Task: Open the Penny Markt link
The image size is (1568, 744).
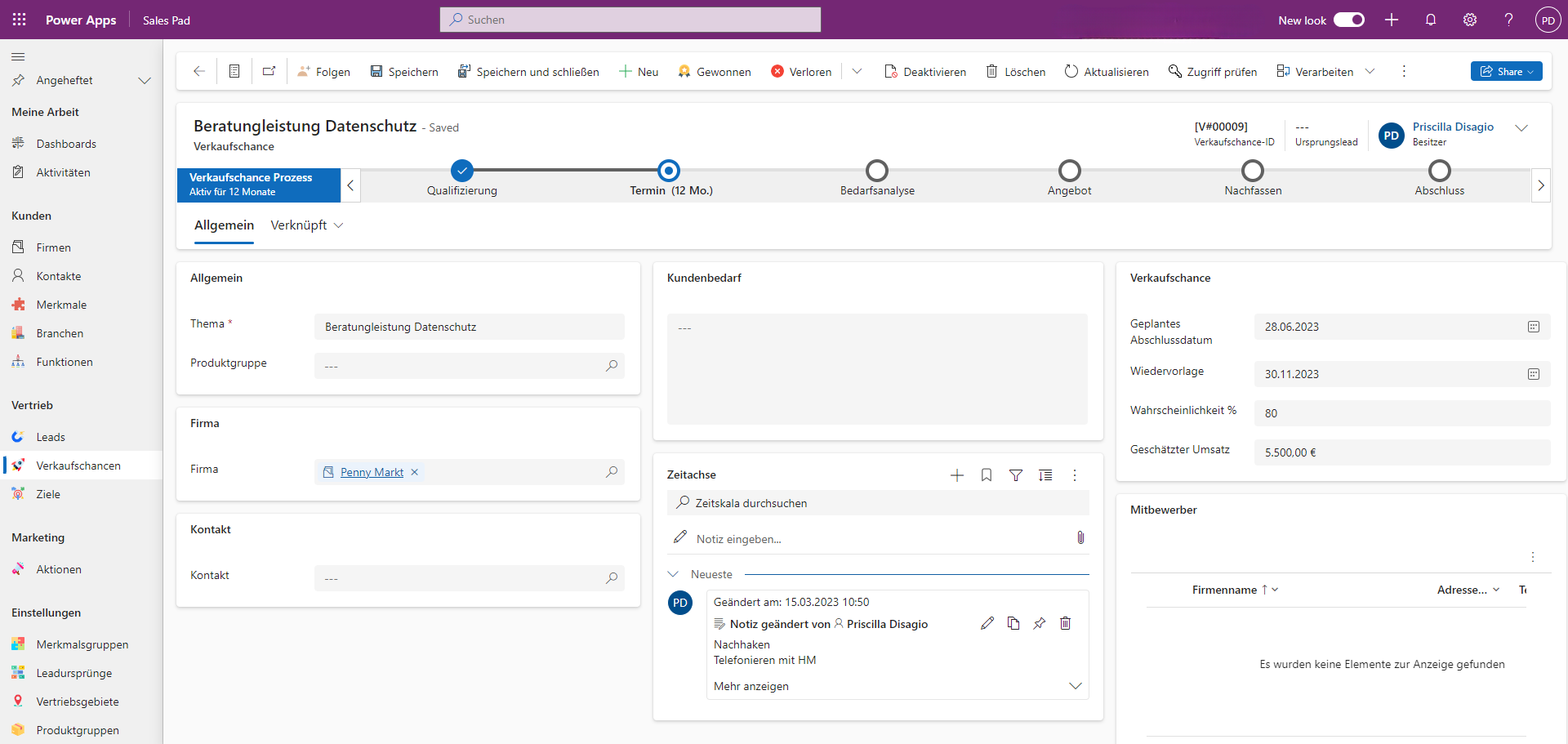Action: 372,472
